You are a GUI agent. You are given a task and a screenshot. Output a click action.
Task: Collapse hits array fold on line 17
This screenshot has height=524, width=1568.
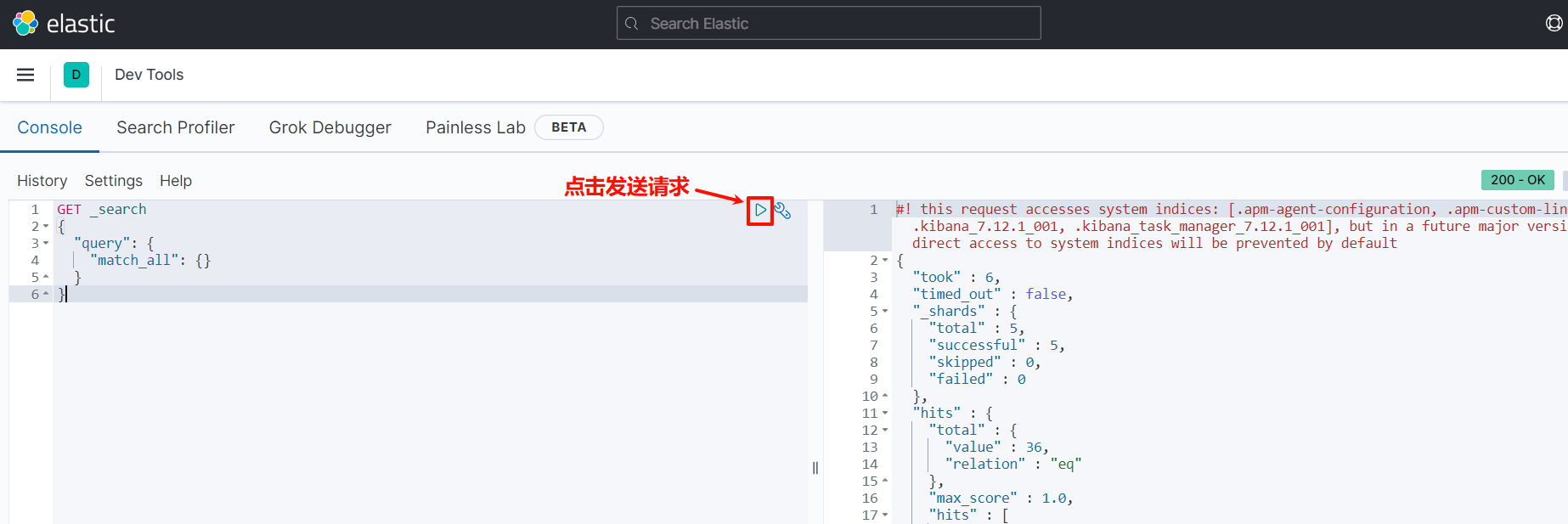[885, 516]
